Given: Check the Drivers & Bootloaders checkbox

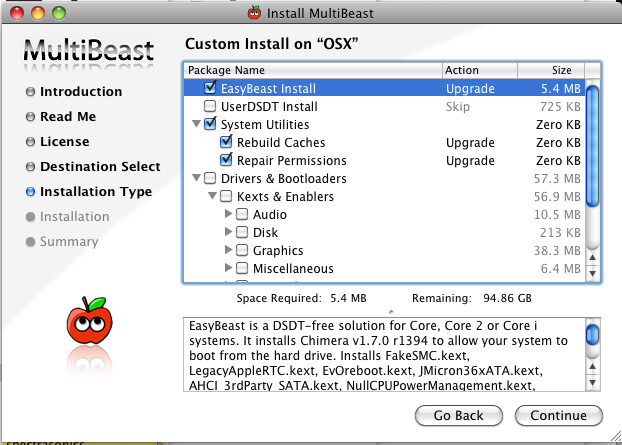Looking at the screenshot, I should pyautogui.click(x=210, y=178).
